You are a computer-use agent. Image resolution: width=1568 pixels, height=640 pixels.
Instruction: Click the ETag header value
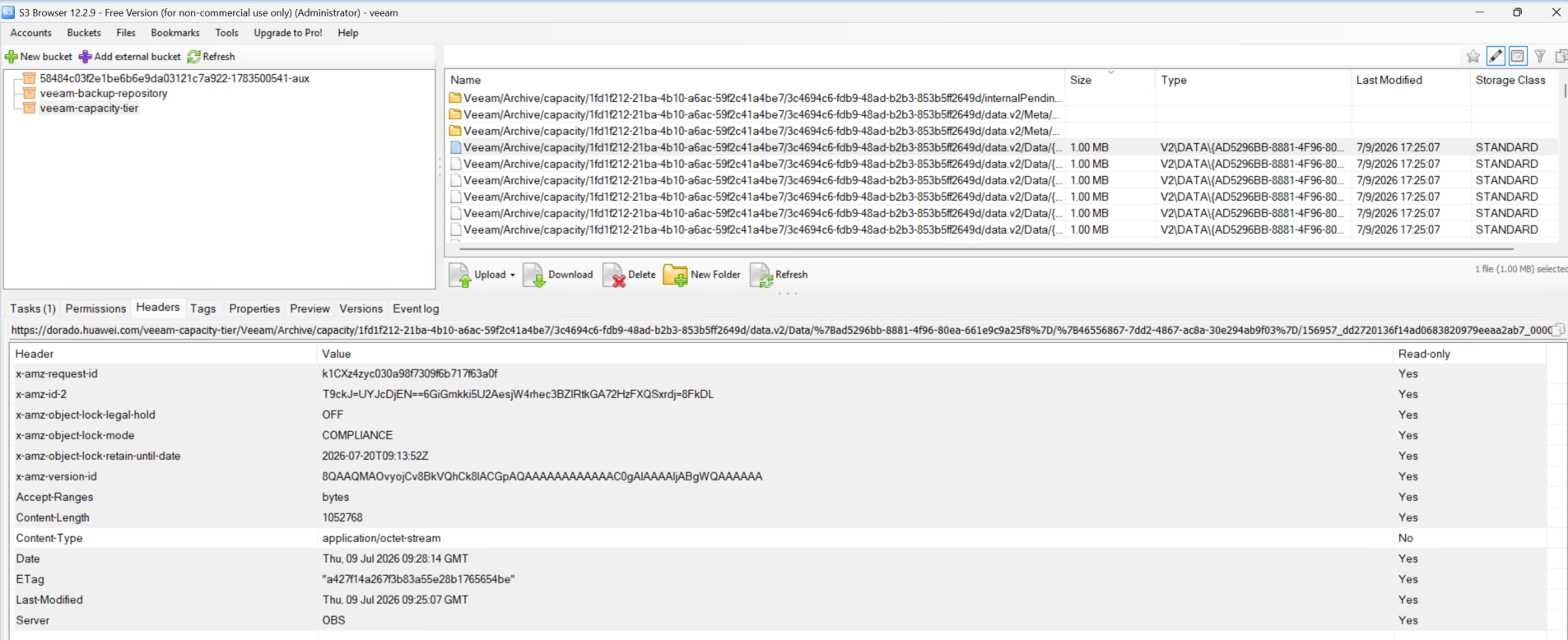(x=418, y=579)
